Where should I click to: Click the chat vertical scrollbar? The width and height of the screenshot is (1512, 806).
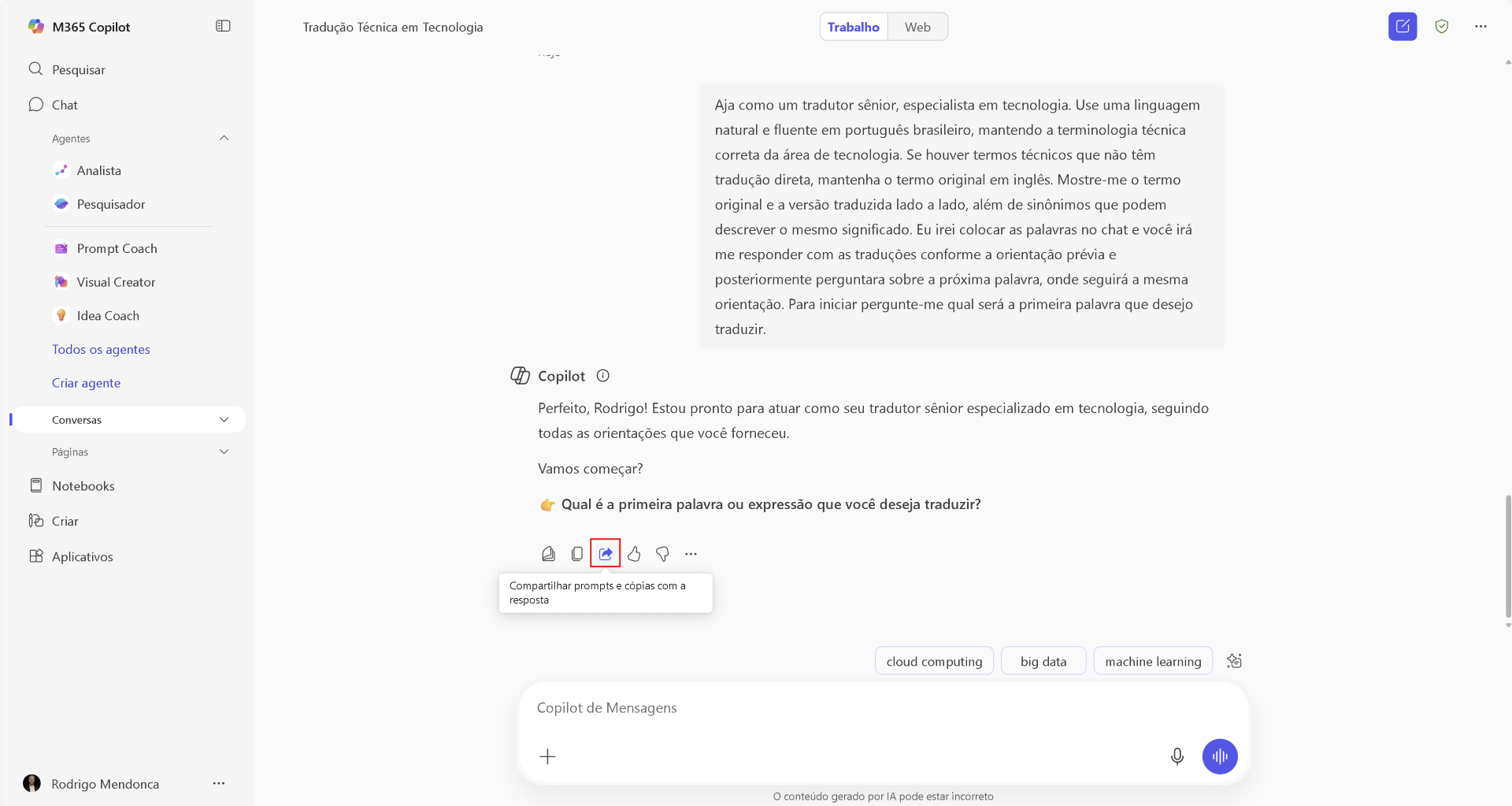(1507, 556)
